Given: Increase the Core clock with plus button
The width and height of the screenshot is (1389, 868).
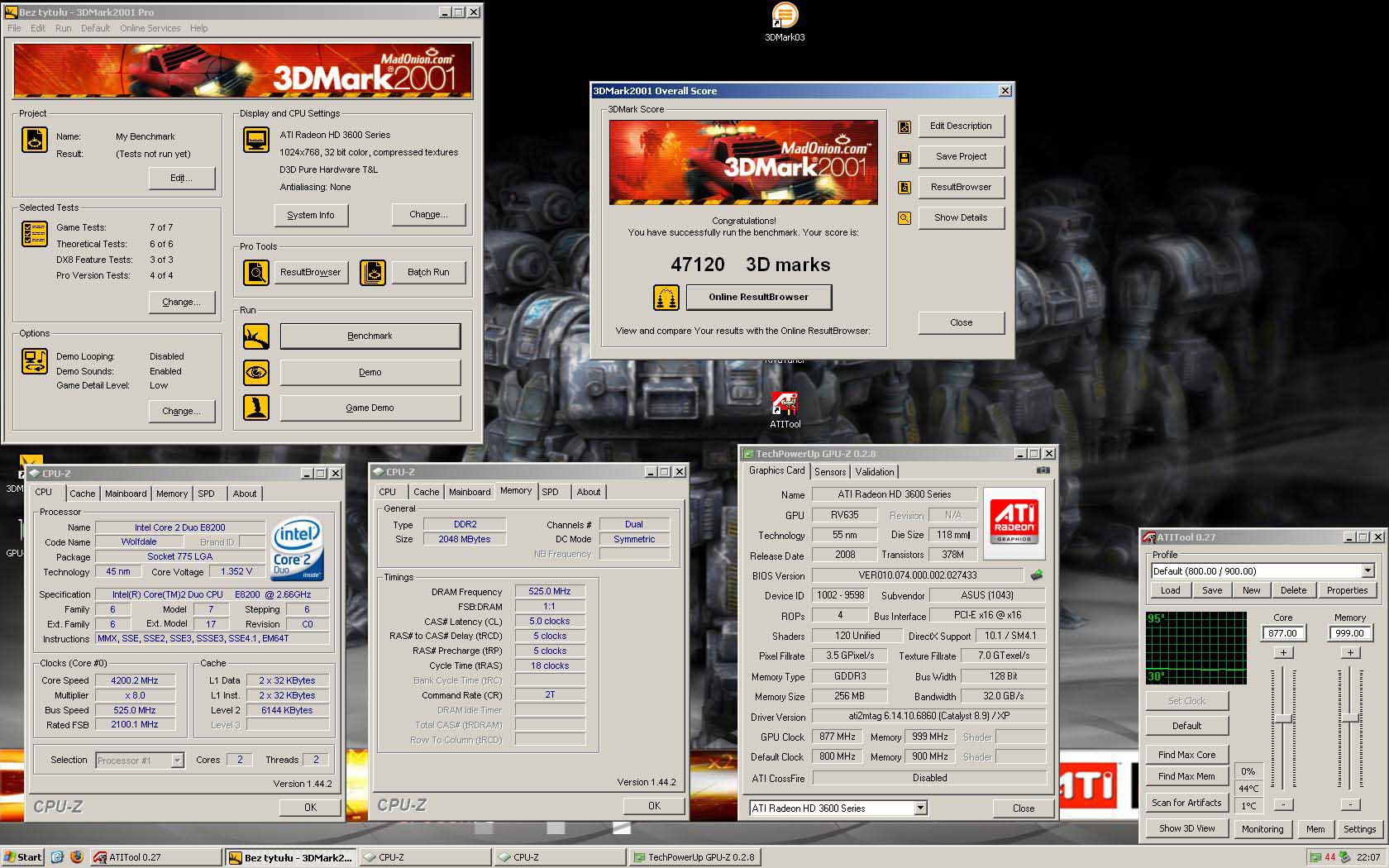Looking at the screenshot, I should tap(1283, 653).
